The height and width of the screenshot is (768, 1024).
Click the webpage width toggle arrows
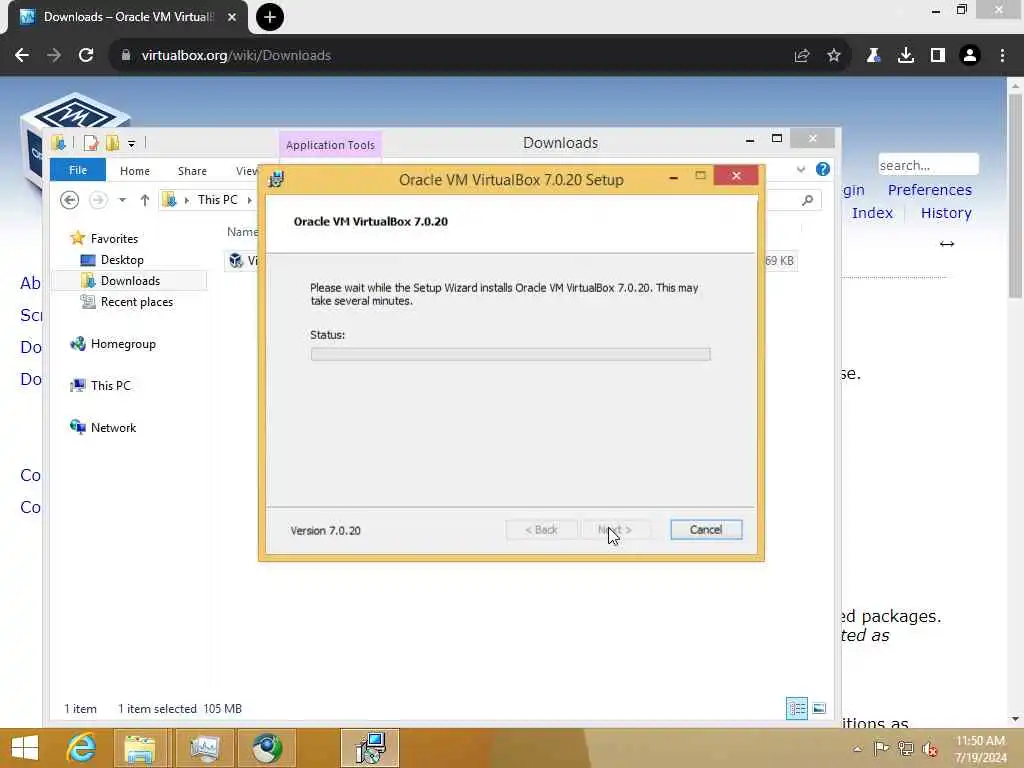coord(947,244)
